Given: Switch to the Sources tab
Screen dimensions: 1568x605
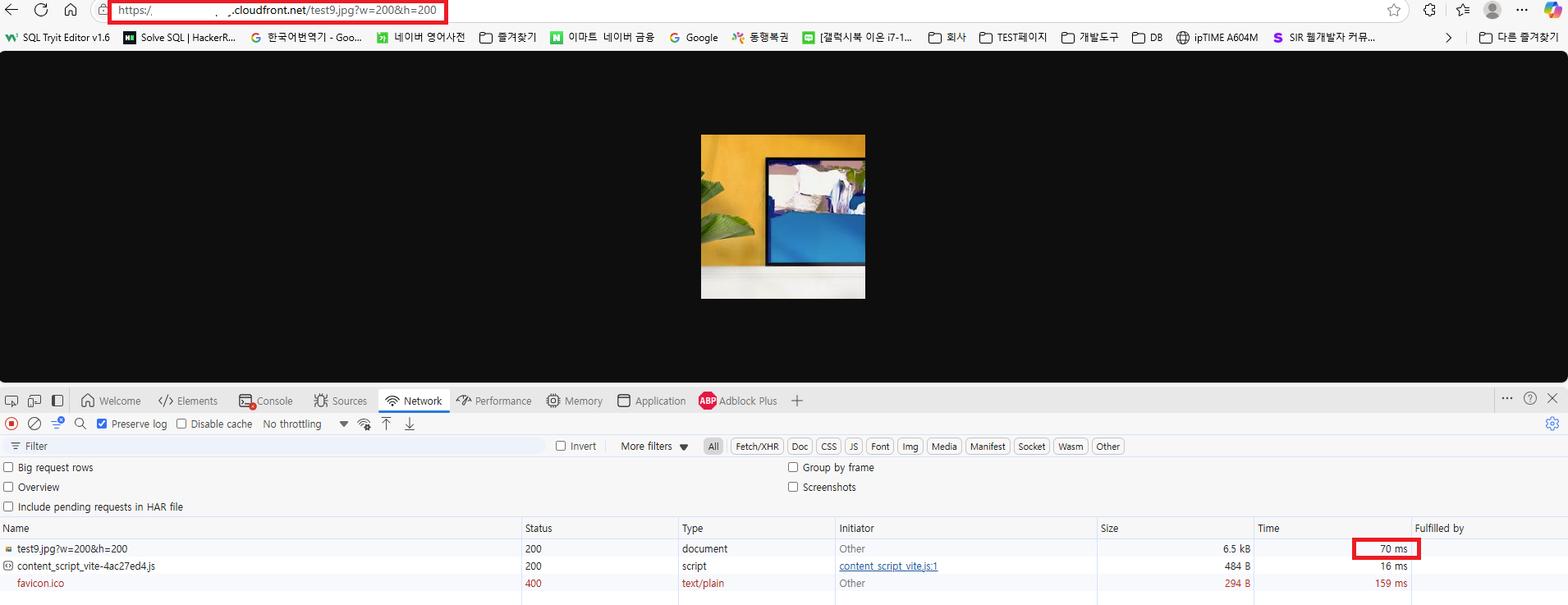Looking at the screenshot, I should pyautogui.click(x=340, y=401).
